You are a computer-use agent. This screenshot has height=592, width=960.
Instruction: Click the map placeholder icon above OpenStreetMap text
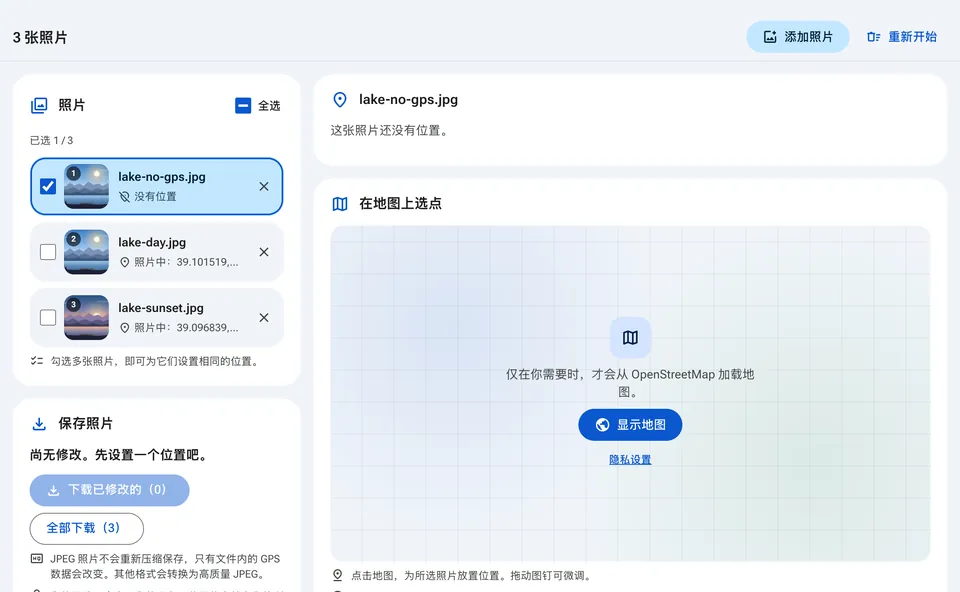tap(630, 337)
